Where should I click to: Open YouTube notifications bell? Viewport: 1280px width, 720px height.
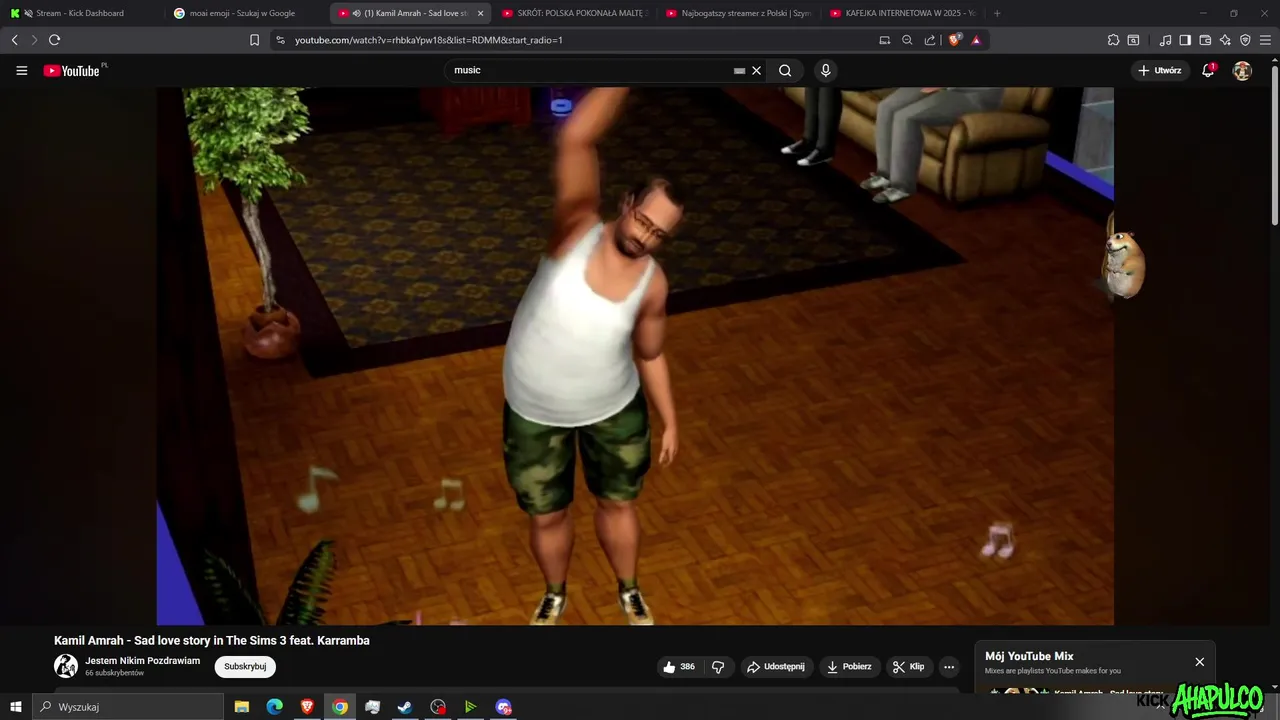point(1208,70)
